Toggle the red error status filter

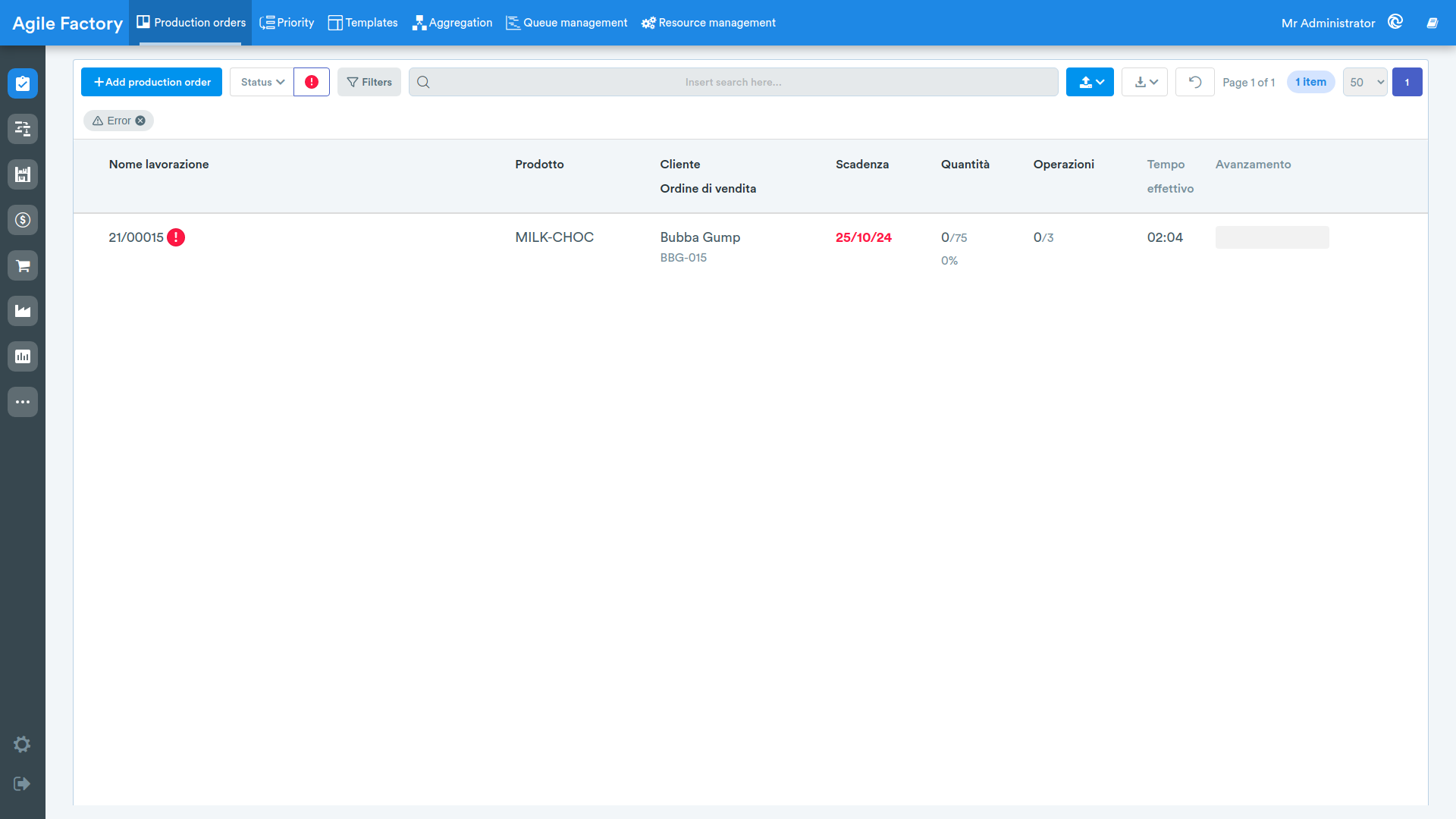coord(312,82)
